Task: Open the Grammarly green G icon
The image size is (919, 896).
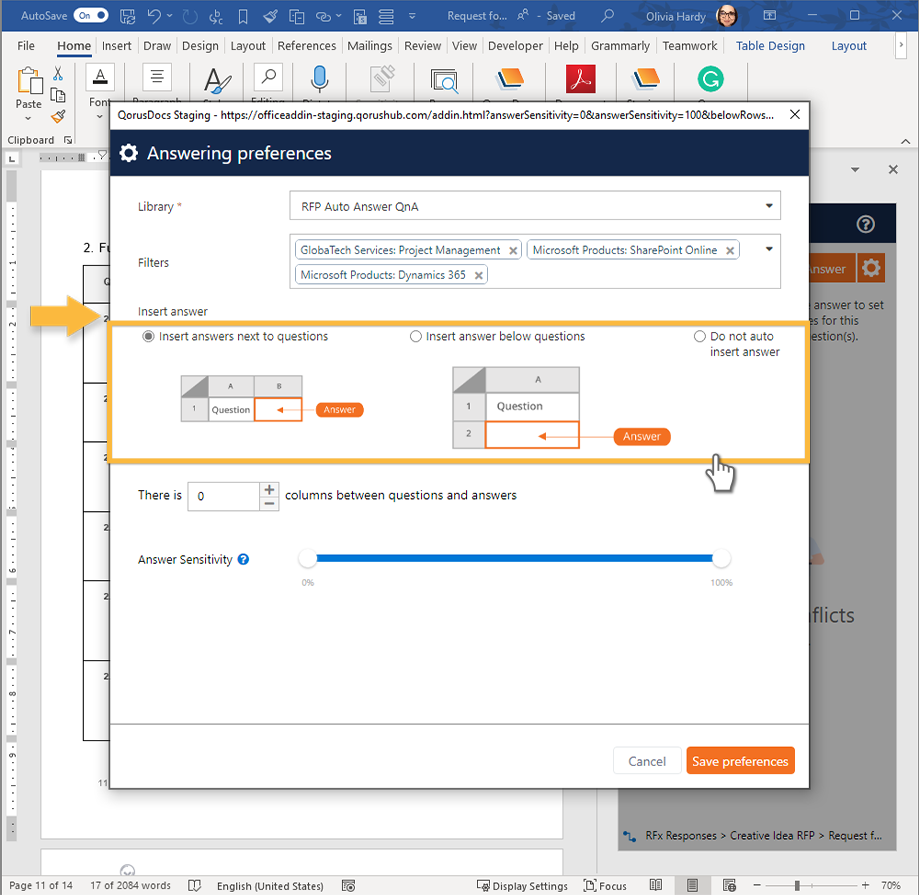Action: [x=710, y=79]
